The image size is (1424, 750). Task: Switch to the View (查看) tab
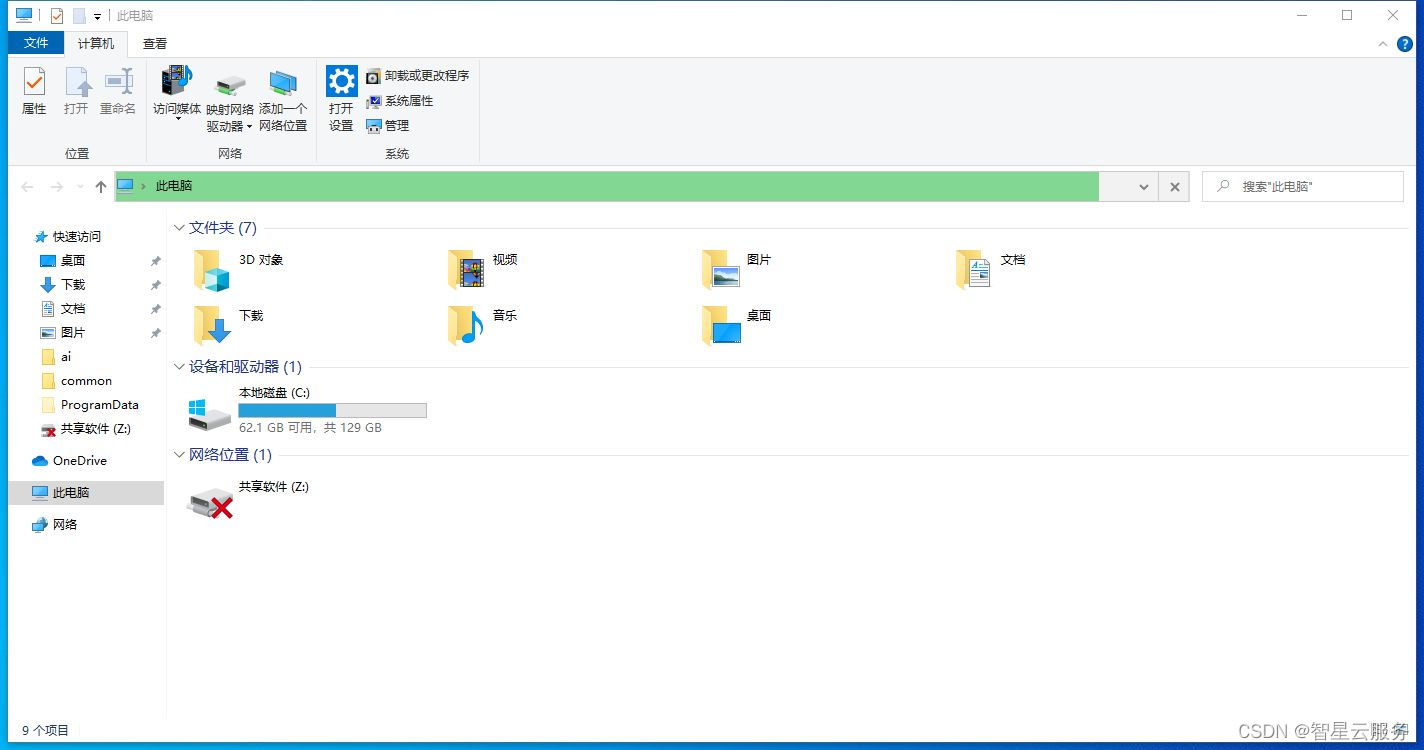155,43
